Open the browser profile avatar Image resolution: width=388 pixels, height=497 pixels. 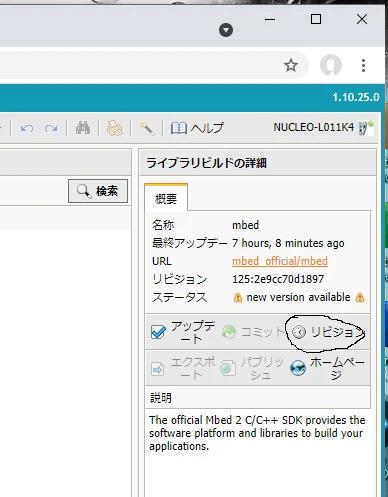(x=331, y=65)
